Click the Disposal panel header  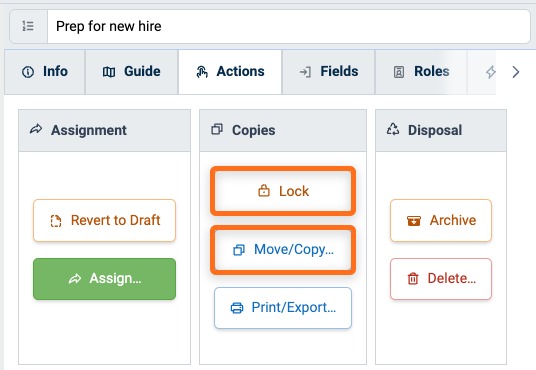coord(441,130)
